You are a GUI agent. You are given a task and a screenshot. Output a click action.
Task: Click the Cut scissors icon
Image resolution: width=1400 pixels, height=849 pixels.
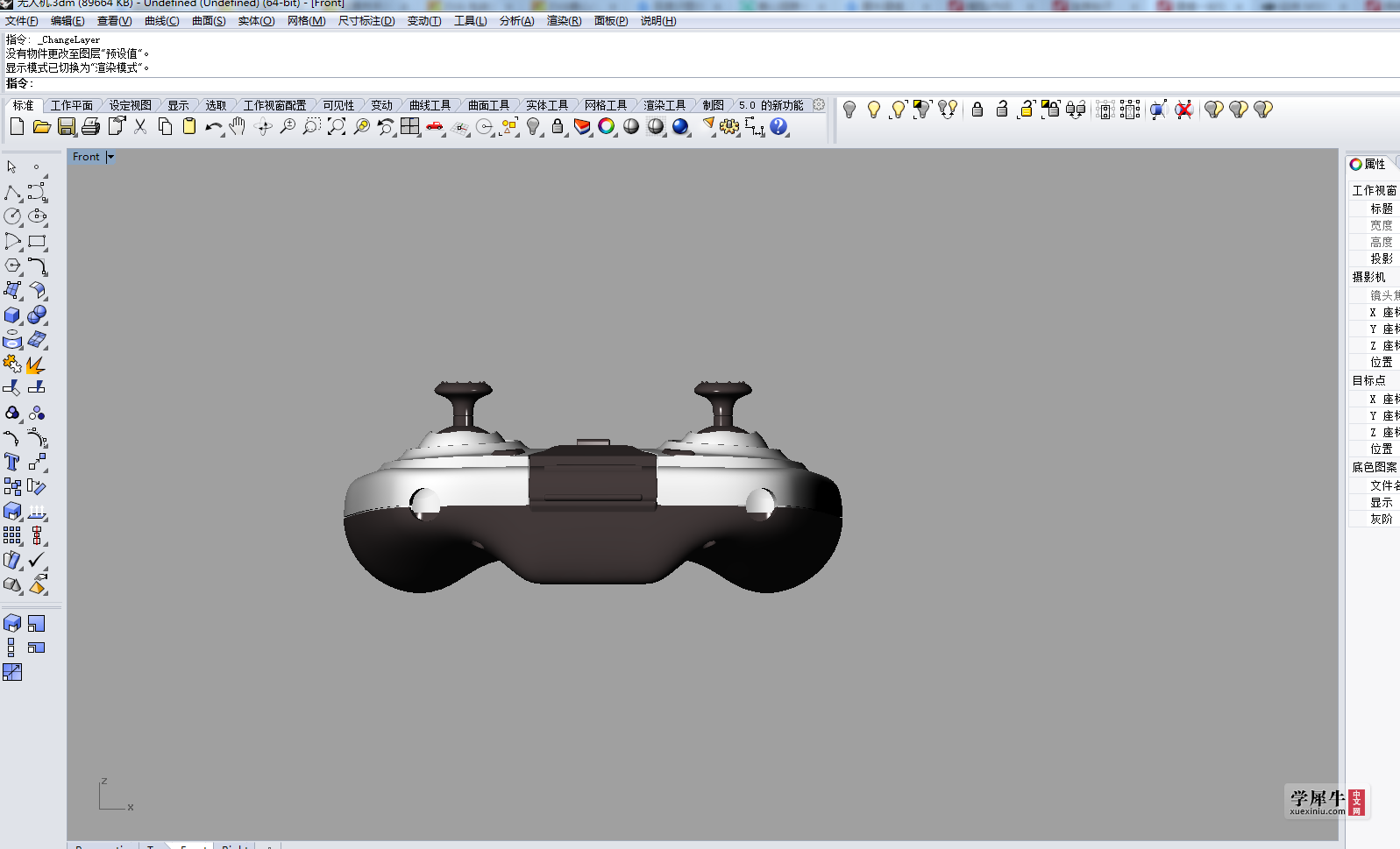tap(140, 127)
